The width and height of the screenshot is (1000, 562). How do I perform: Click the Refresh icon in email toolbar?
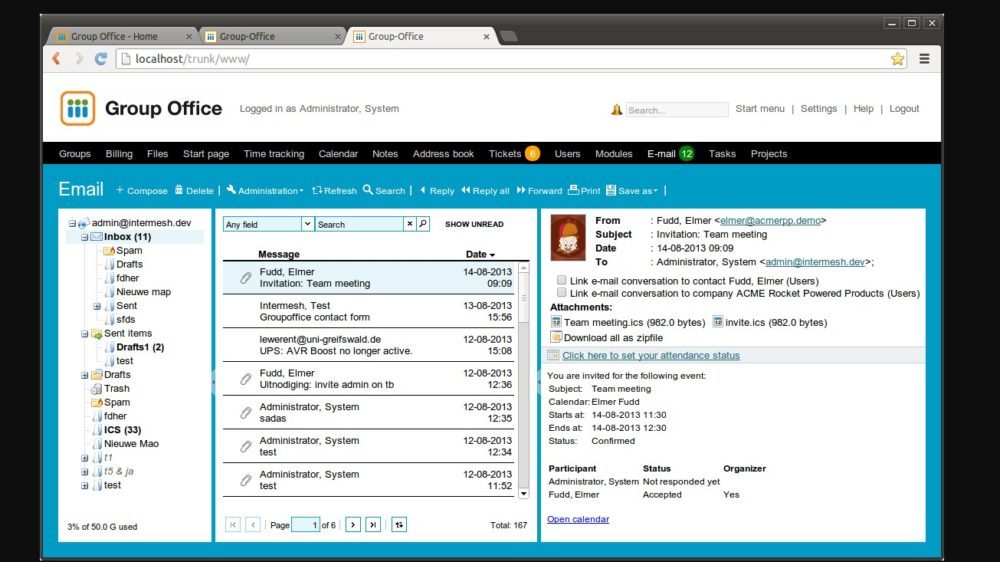pyautogui.click(x=317, y=190)
